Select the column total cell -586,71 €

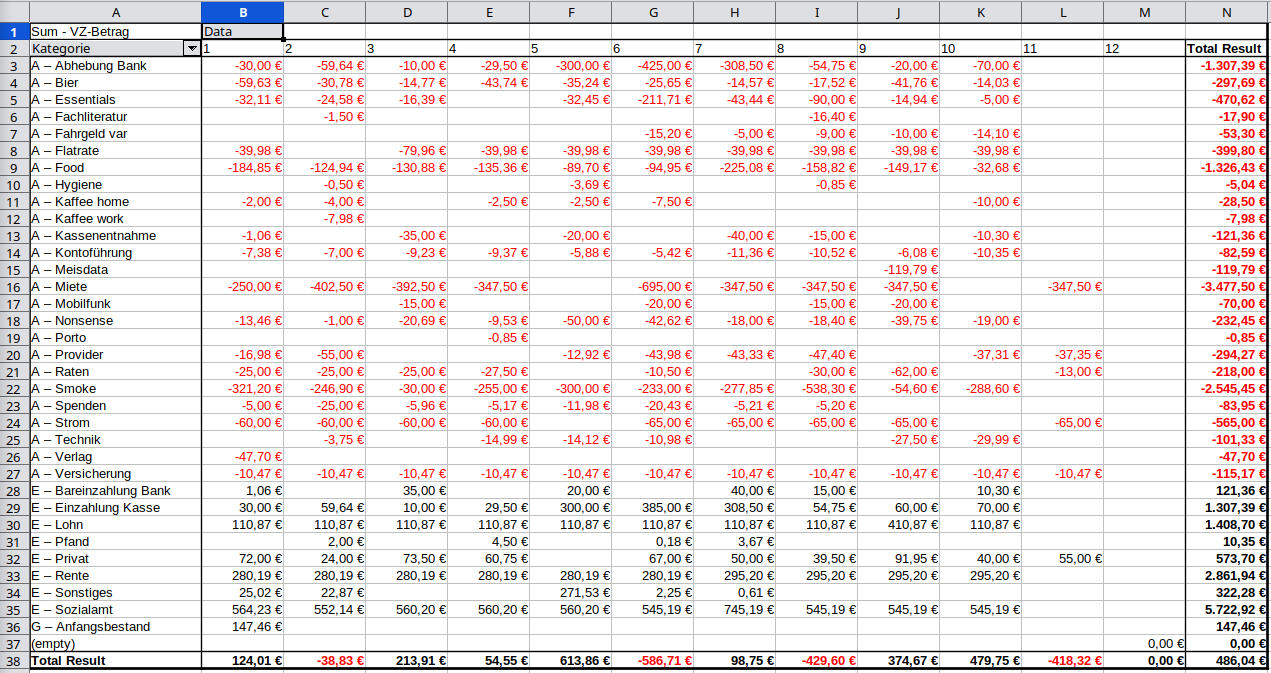[x=652, y=661]
